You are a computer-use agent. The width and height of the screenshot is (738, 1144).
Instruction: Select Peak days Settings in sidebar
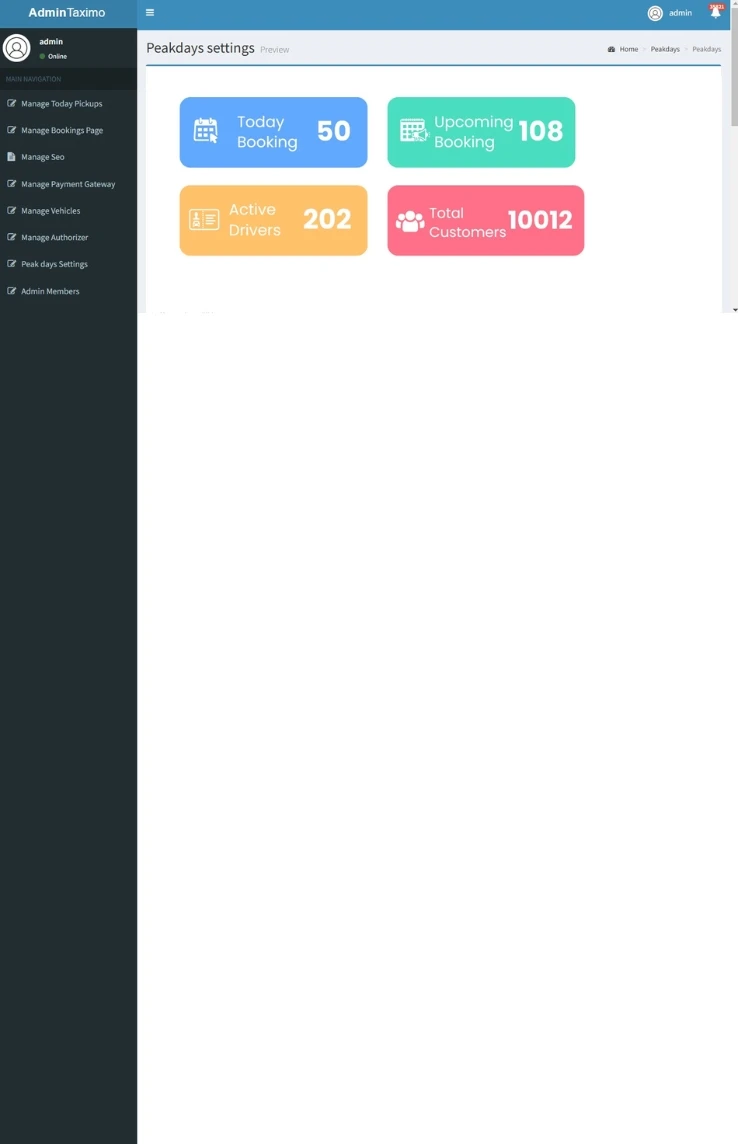(x=54, y=264)
